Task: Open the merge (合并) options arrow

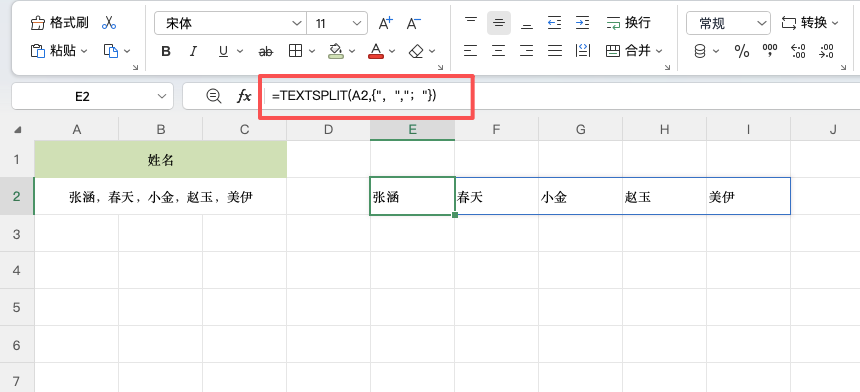Action: point(659,51)
